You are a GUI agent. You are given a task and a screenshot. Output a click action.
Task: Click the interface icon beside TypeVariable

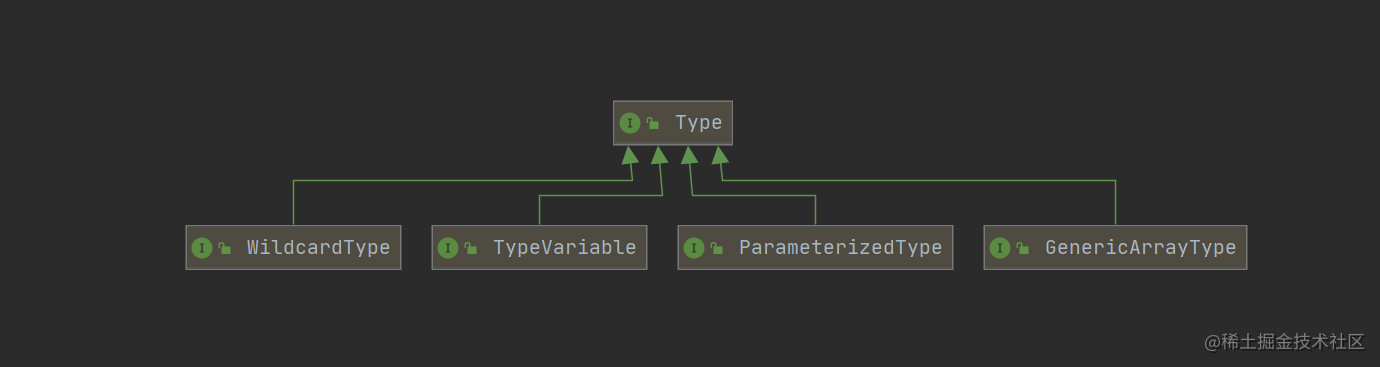point(448,248)
